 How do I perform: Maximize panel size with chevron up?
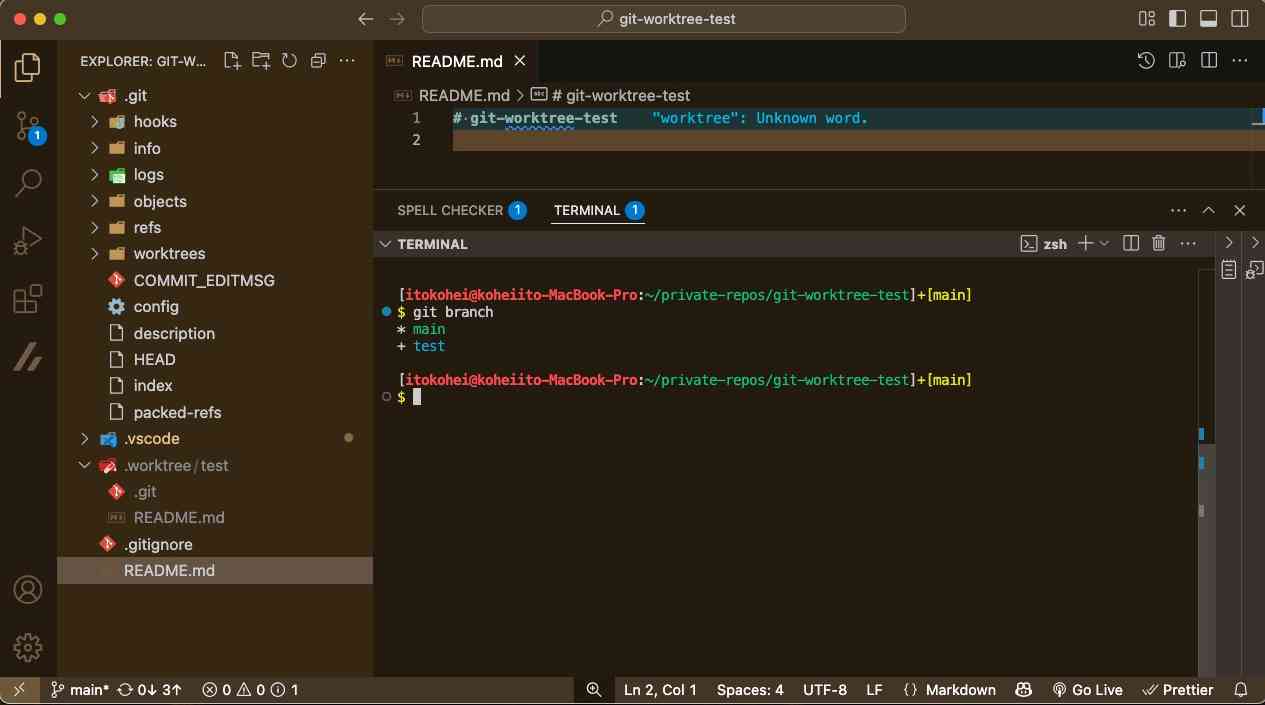1208,210
